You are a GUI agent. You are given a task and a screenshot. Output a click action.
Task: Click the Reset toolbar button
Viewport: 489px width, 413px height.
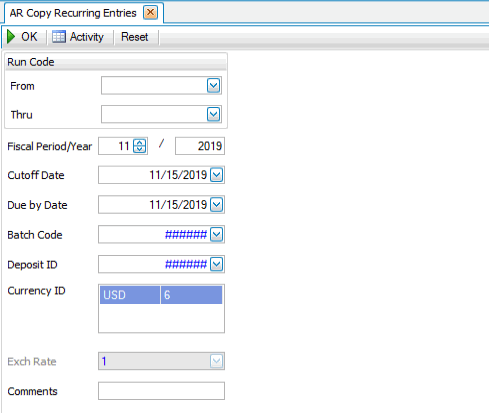tap(135, 37)
